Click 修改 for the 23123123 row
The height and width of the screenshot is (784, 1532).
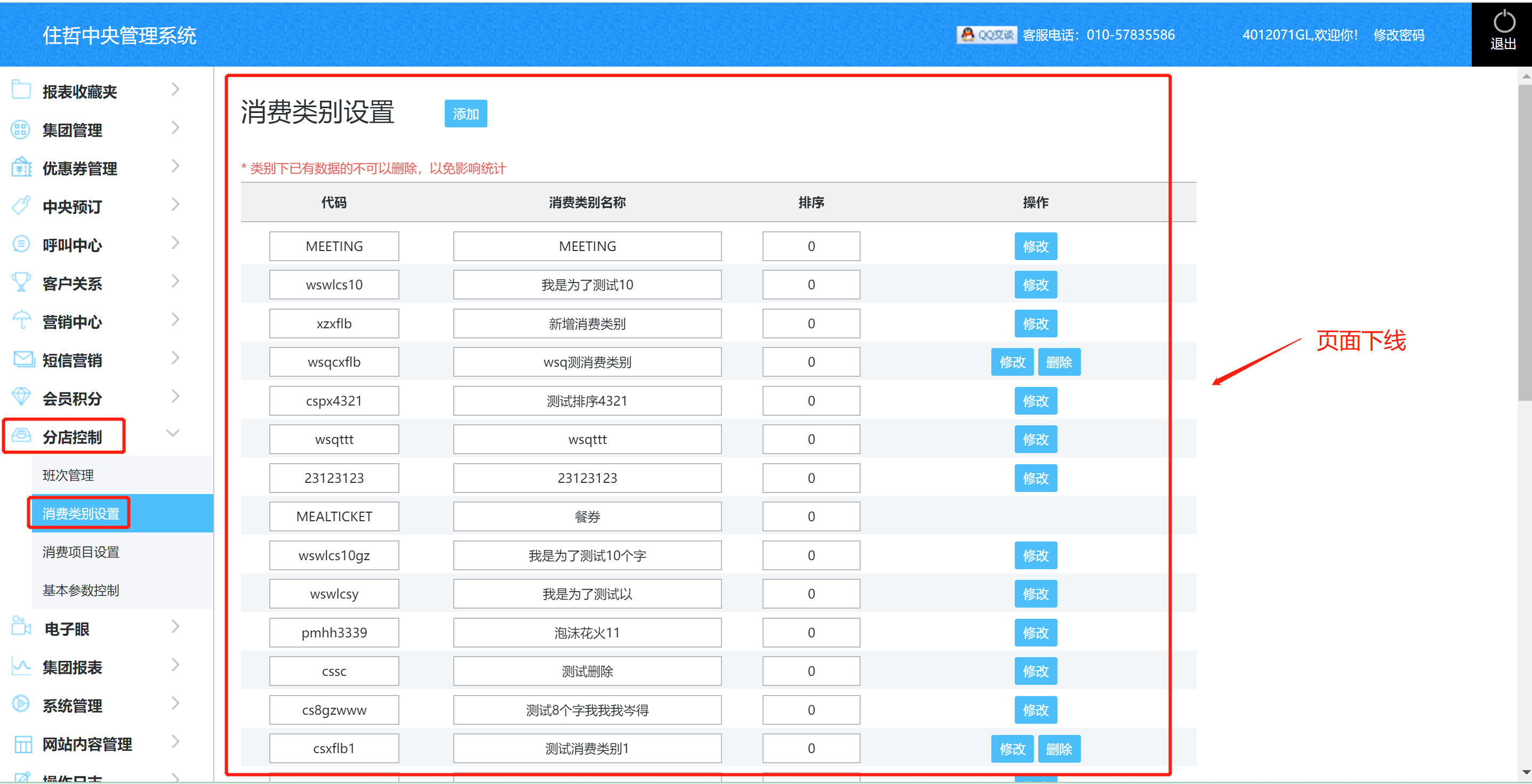1036,479
